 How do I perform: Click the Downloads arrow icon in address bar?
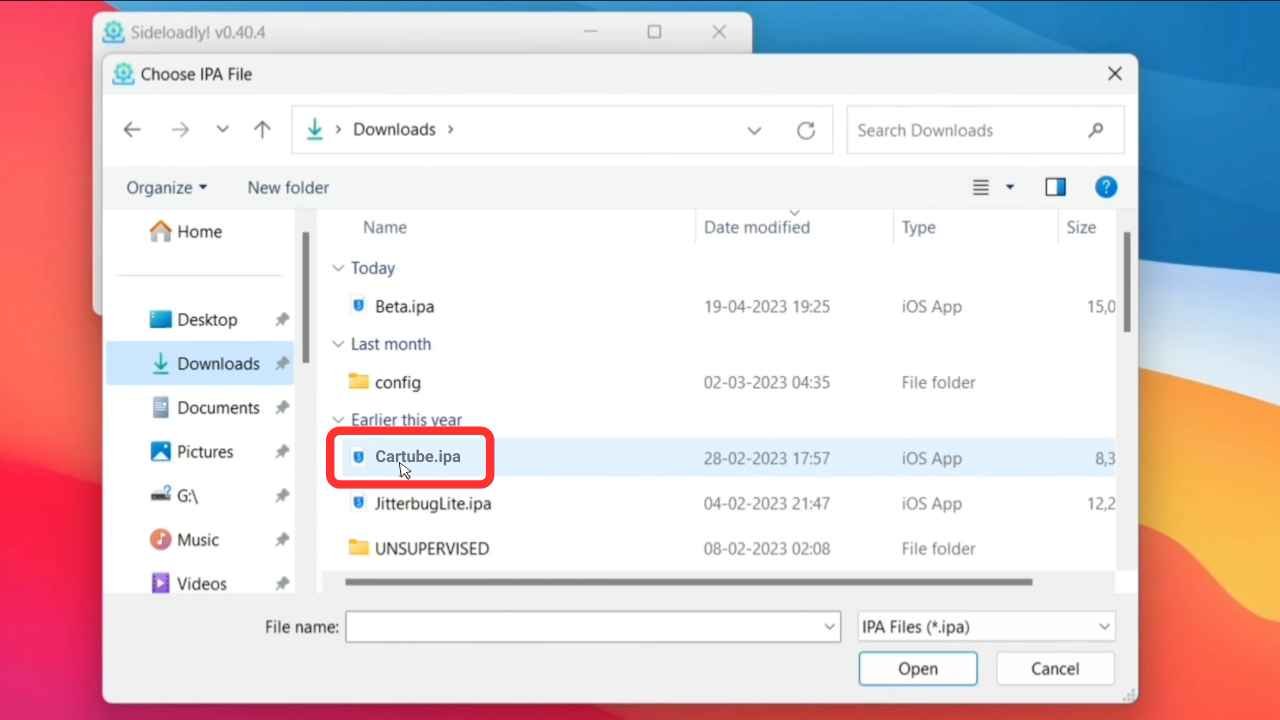[x=315, y=129]
